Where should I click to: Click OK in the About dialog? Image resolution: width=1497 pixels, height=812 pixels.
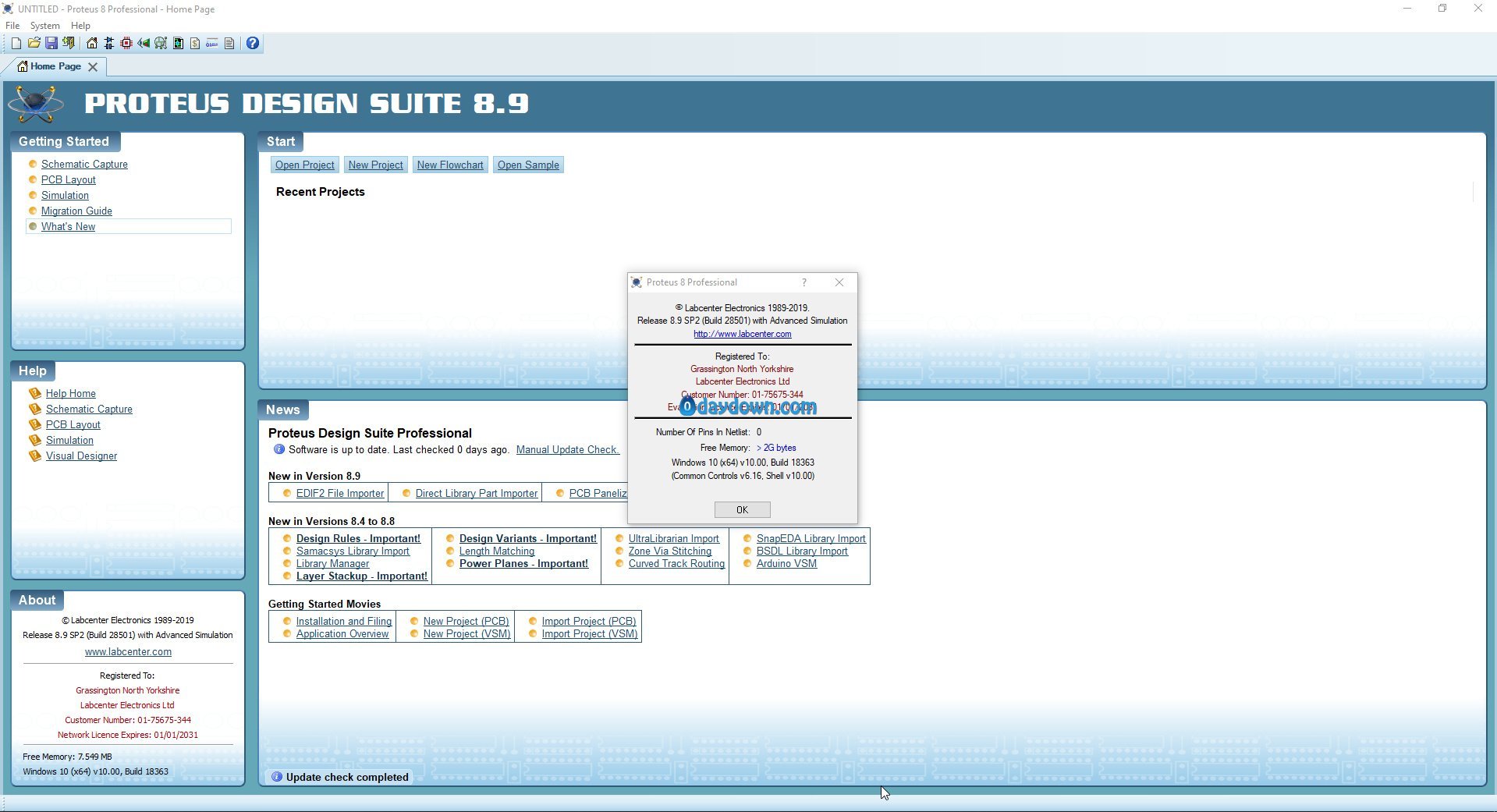(x=742, y=510)
